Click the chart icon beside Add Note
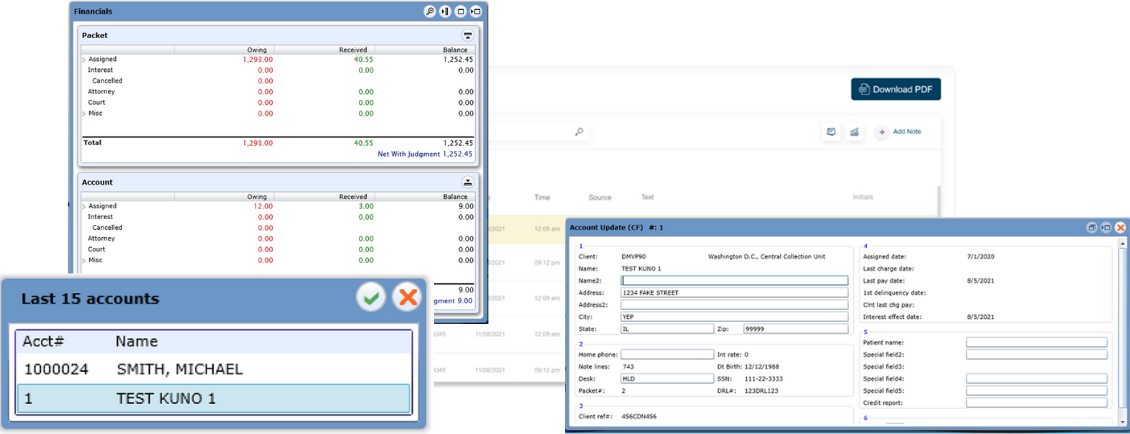 854,132
